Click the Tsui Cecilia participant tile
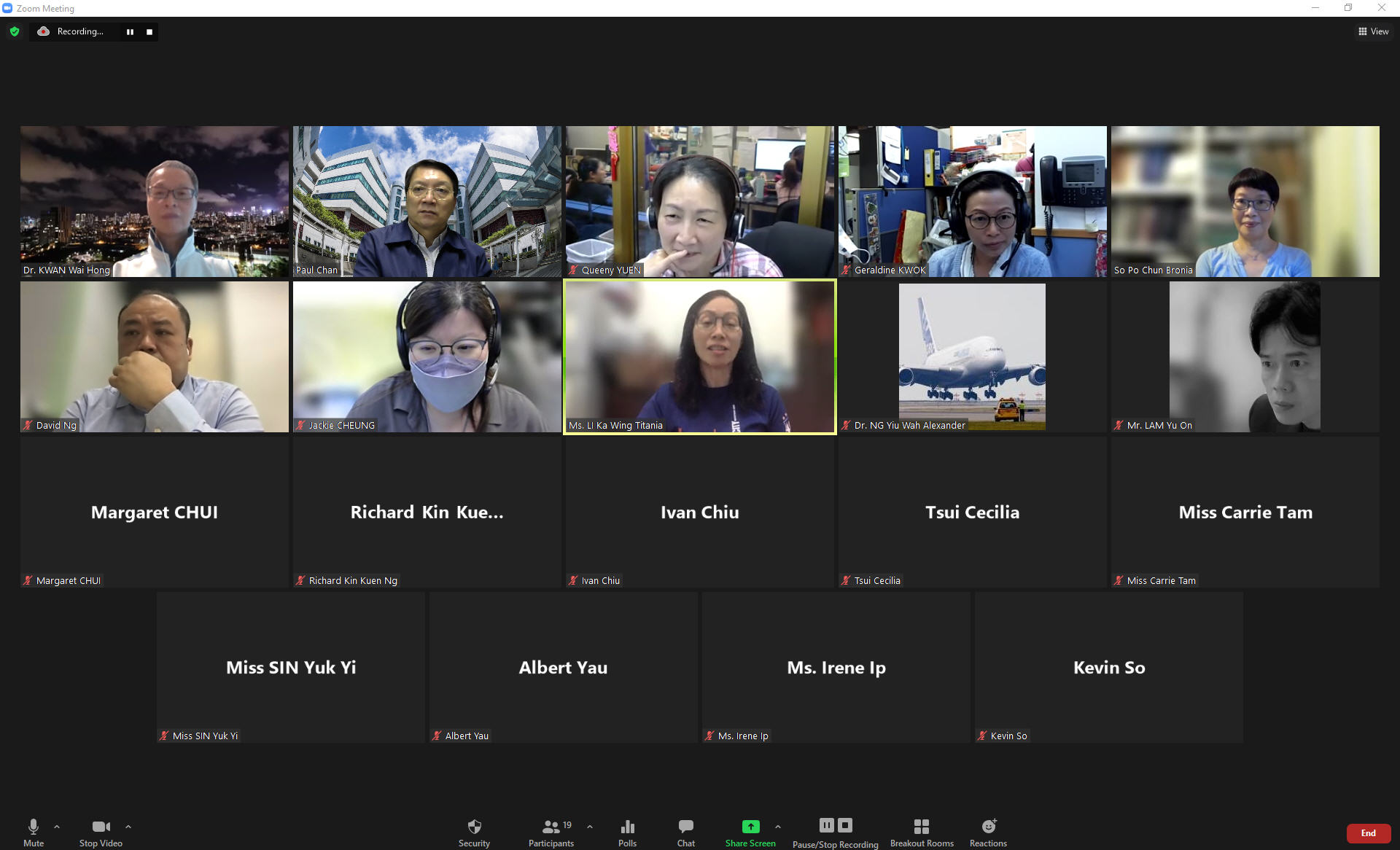 [x=973, y=512]
